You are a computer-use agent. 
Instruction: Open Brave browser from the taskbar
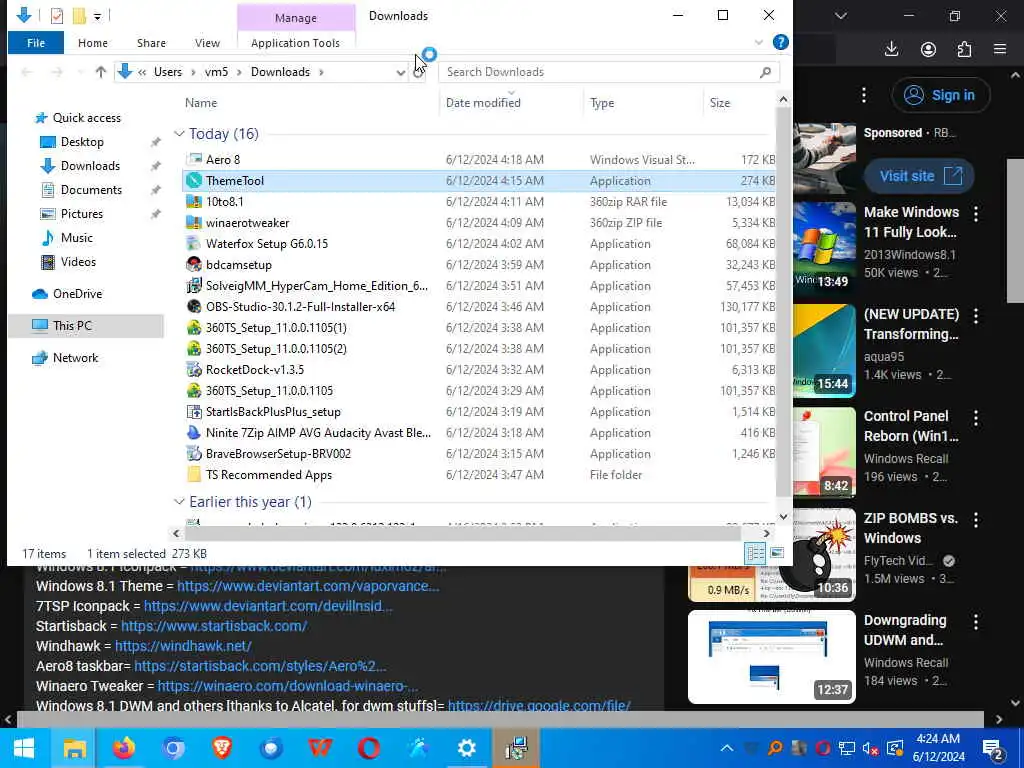click(222, 748)
